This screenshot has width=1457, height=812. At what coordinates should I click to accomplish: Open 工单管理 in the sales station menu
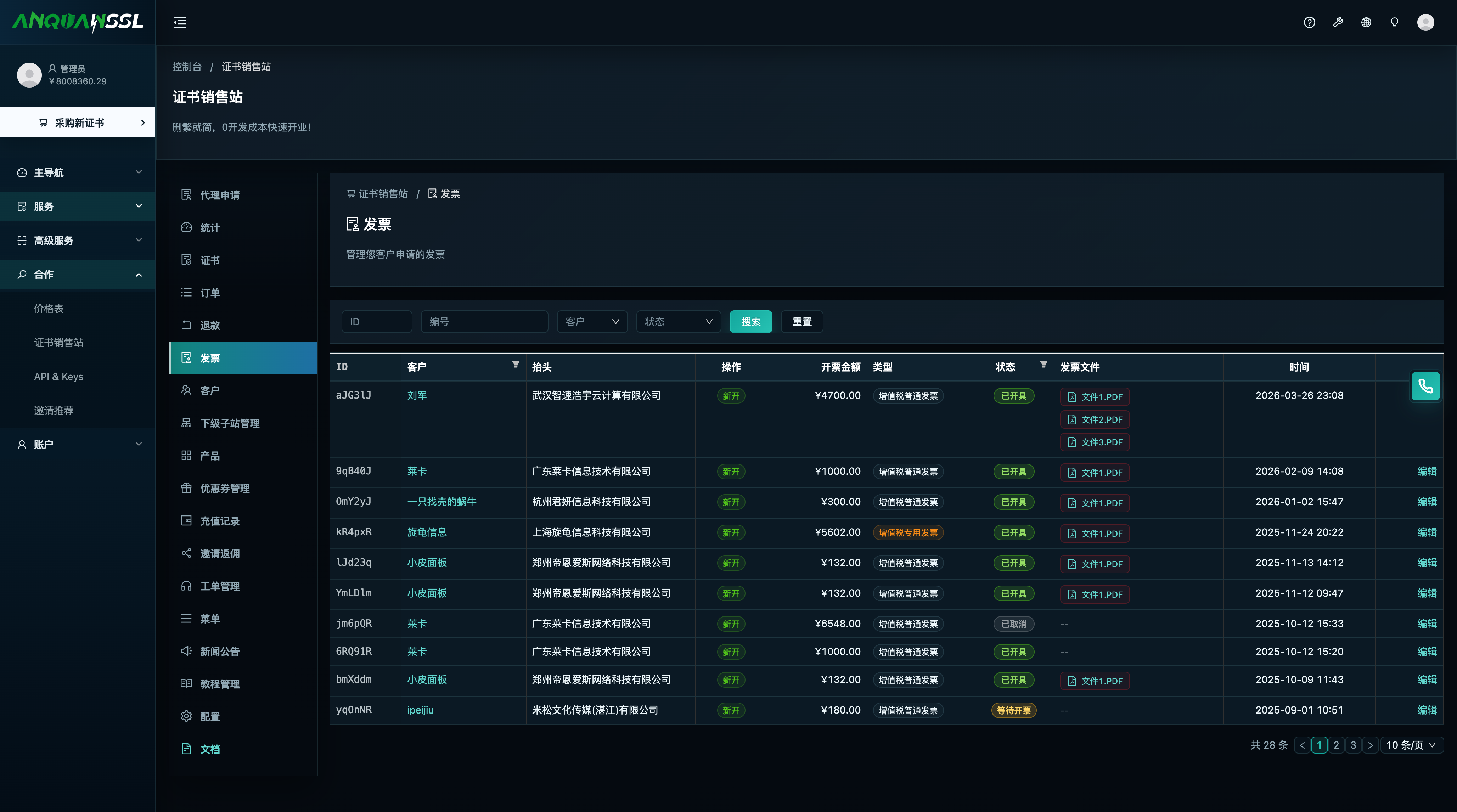click(243, 586)
